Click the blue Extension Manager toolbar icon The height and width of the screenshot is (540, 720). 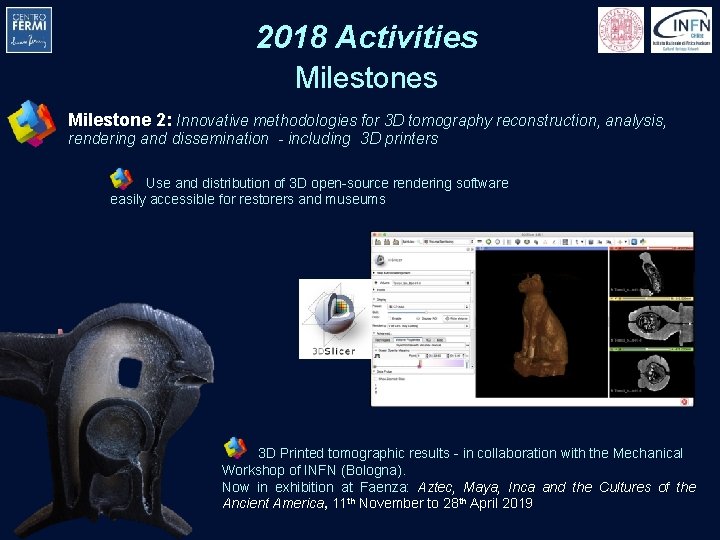click(x=634, y=242)
